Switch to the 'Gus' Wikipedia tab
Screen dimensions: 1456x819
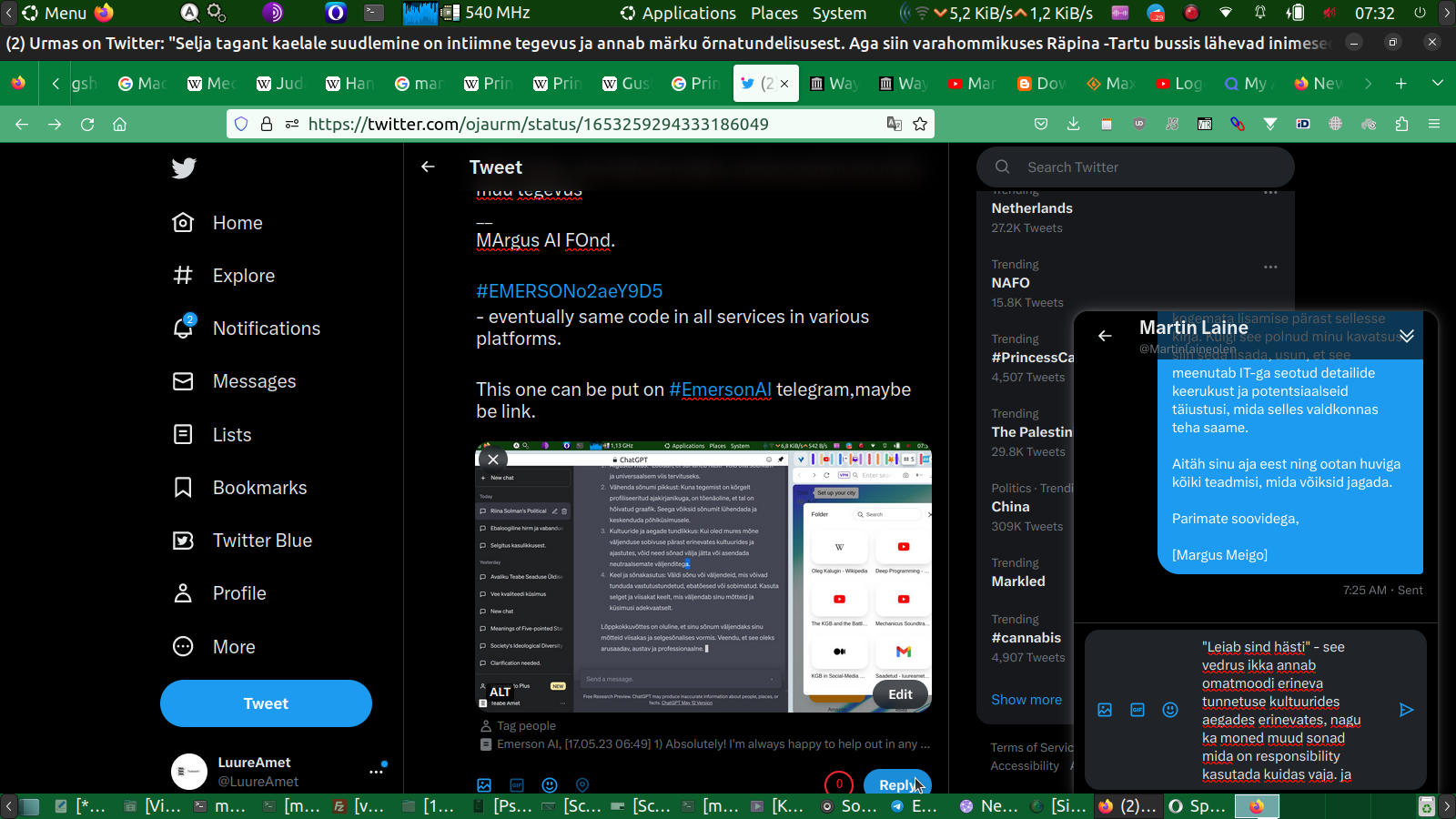(626, 84)
